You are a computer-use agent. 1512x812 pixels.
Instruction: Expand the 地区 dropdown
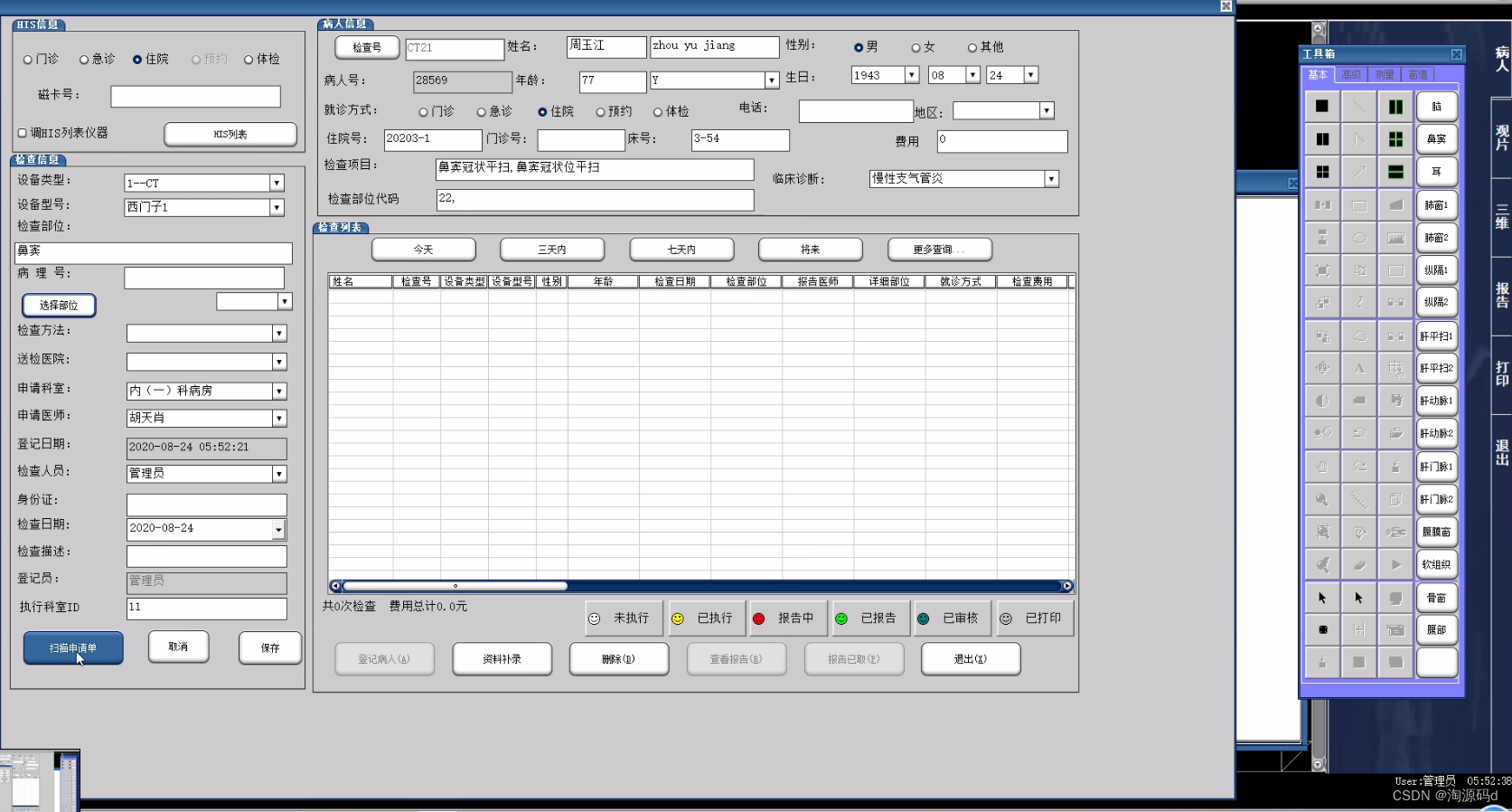(1047, 111)
